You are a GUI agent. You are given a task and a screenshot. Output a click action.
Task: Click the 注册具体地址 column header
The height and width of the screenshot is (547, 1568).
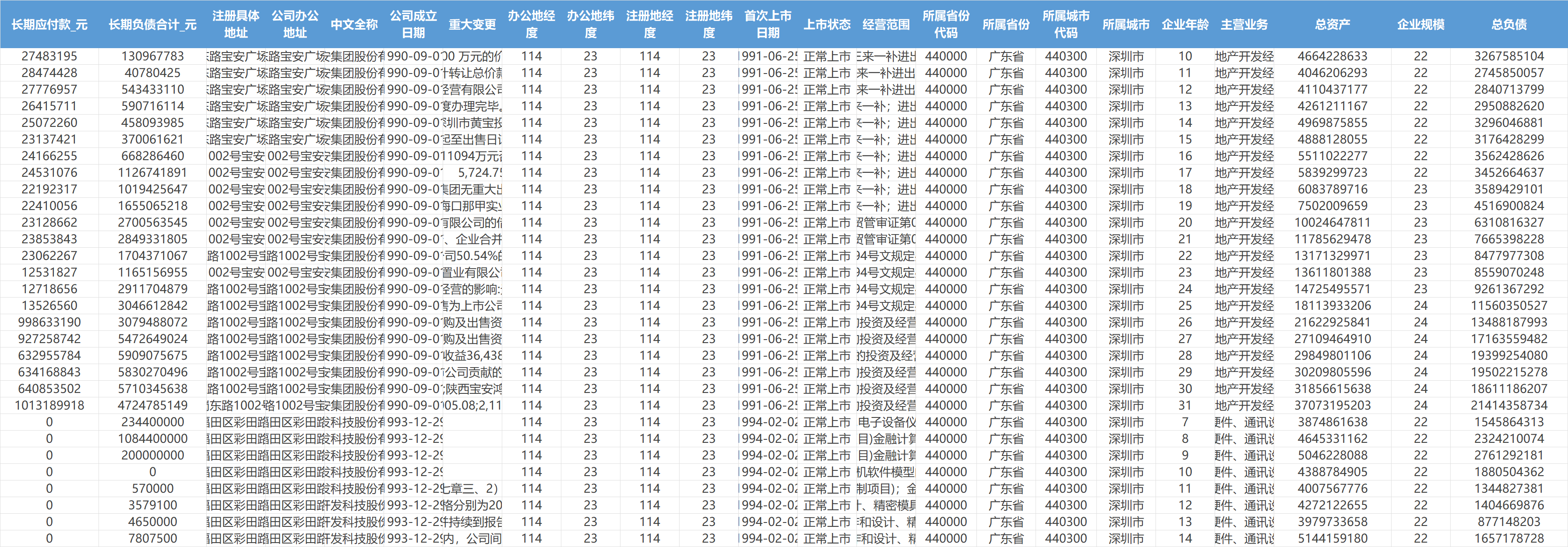point(236,25)
